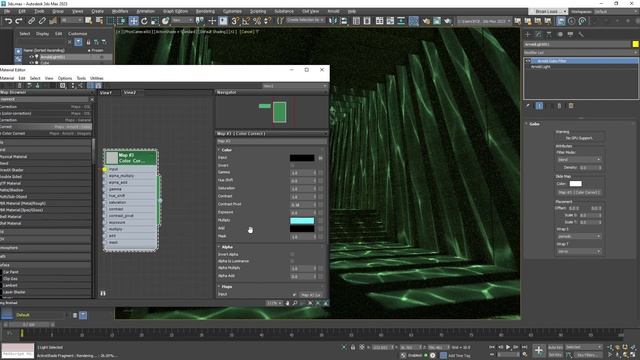Open the Wrap T dropdown

click(x=579, y=251)
